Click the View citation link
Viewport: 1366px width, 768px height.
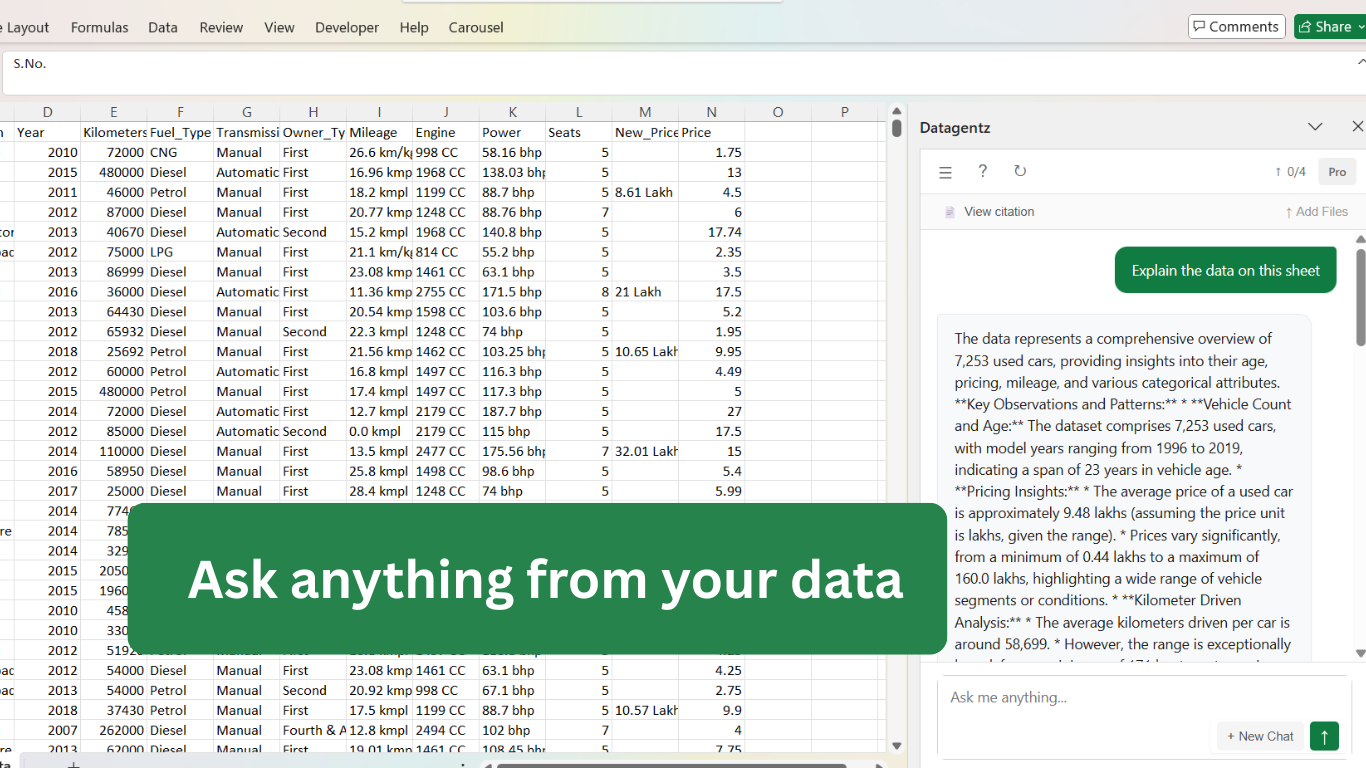pos(1001,211)
